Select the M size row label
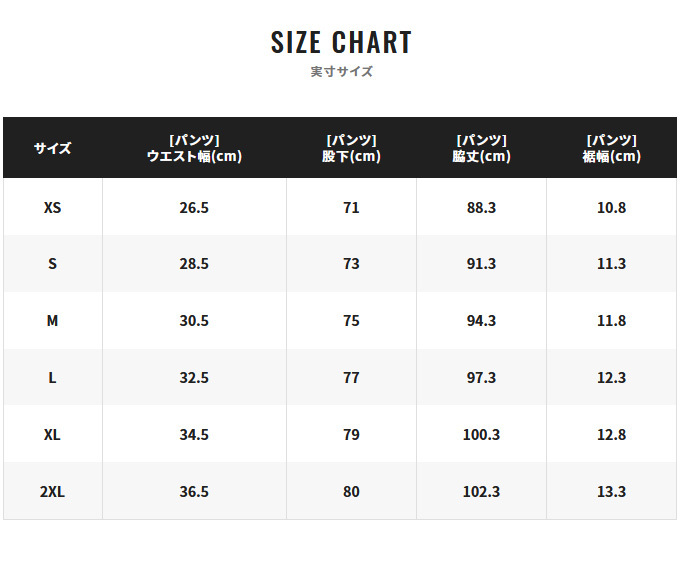Viewport: 680px width, 565px height. 52,321
